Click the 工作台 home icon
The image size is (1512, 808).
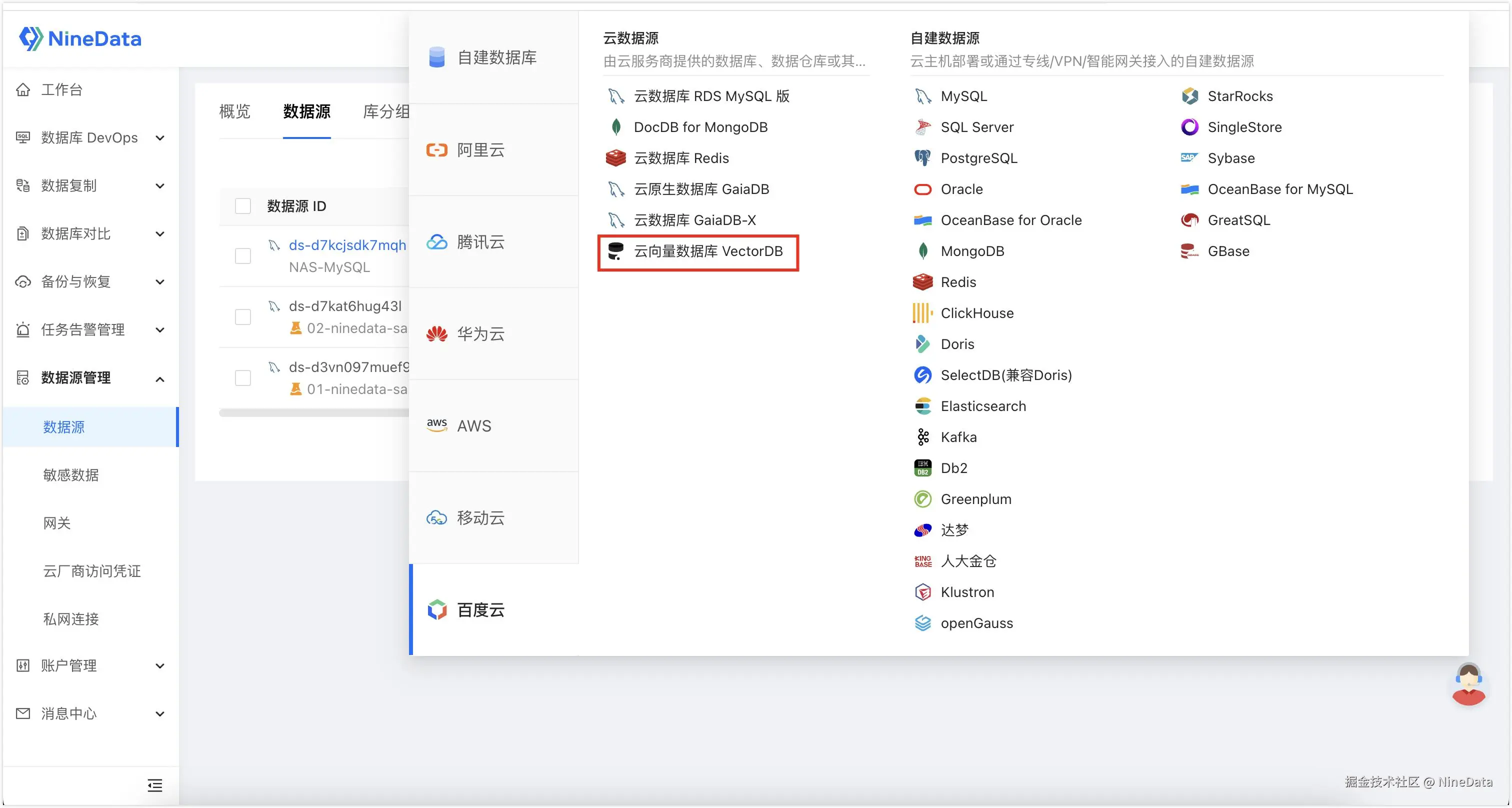point(23,90)
